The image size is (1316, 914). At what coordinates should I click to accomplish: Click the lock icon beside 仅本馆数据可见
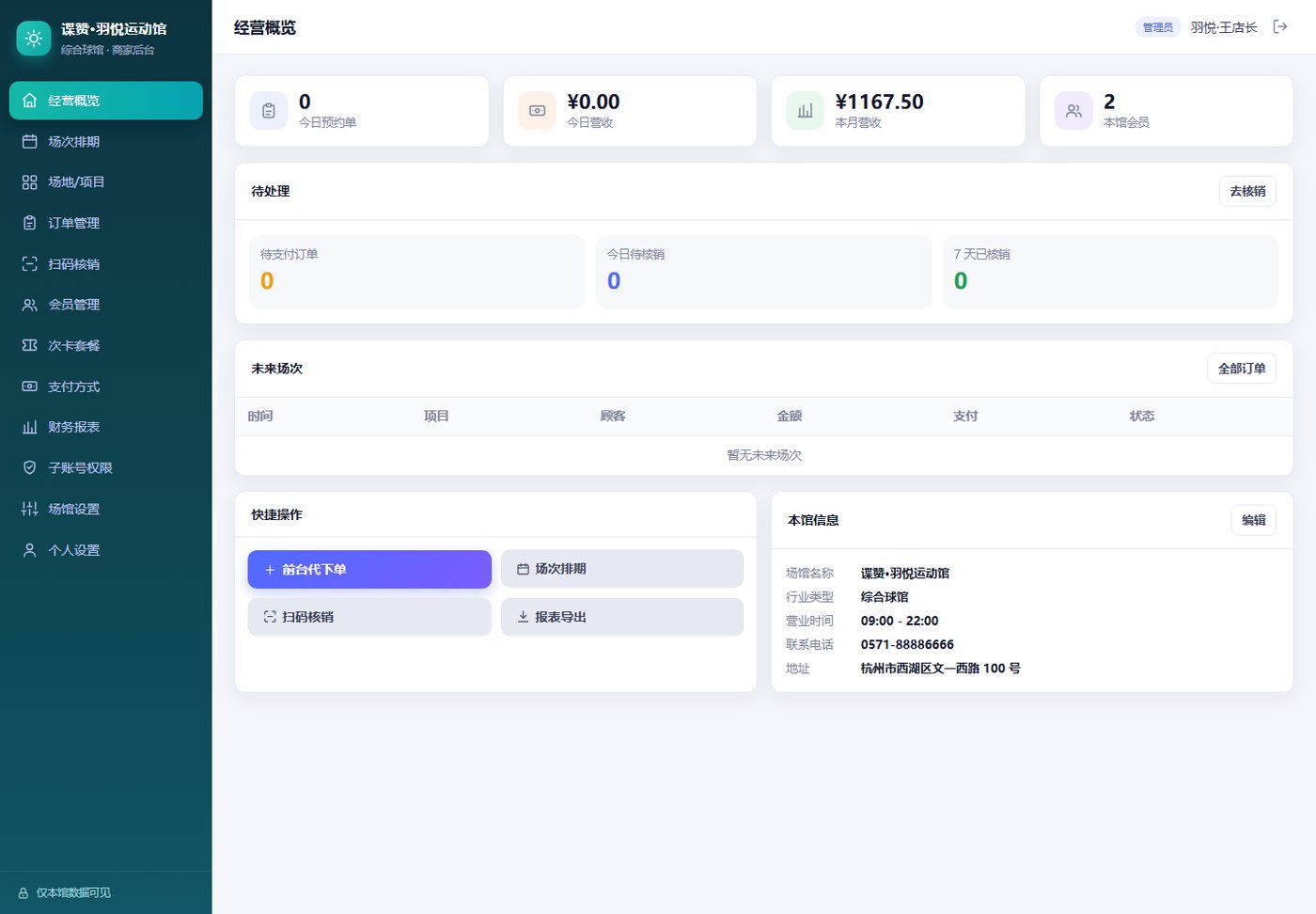pos(23,893)
